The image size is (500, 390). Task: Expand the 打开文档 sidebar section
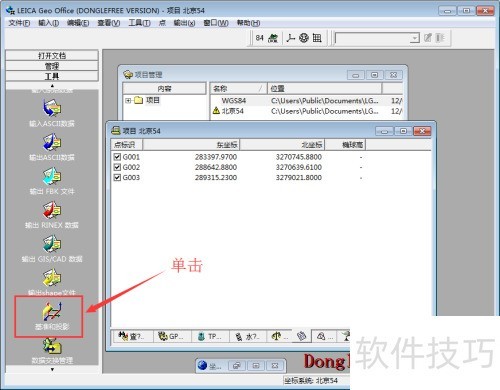[x=52, y=55]
